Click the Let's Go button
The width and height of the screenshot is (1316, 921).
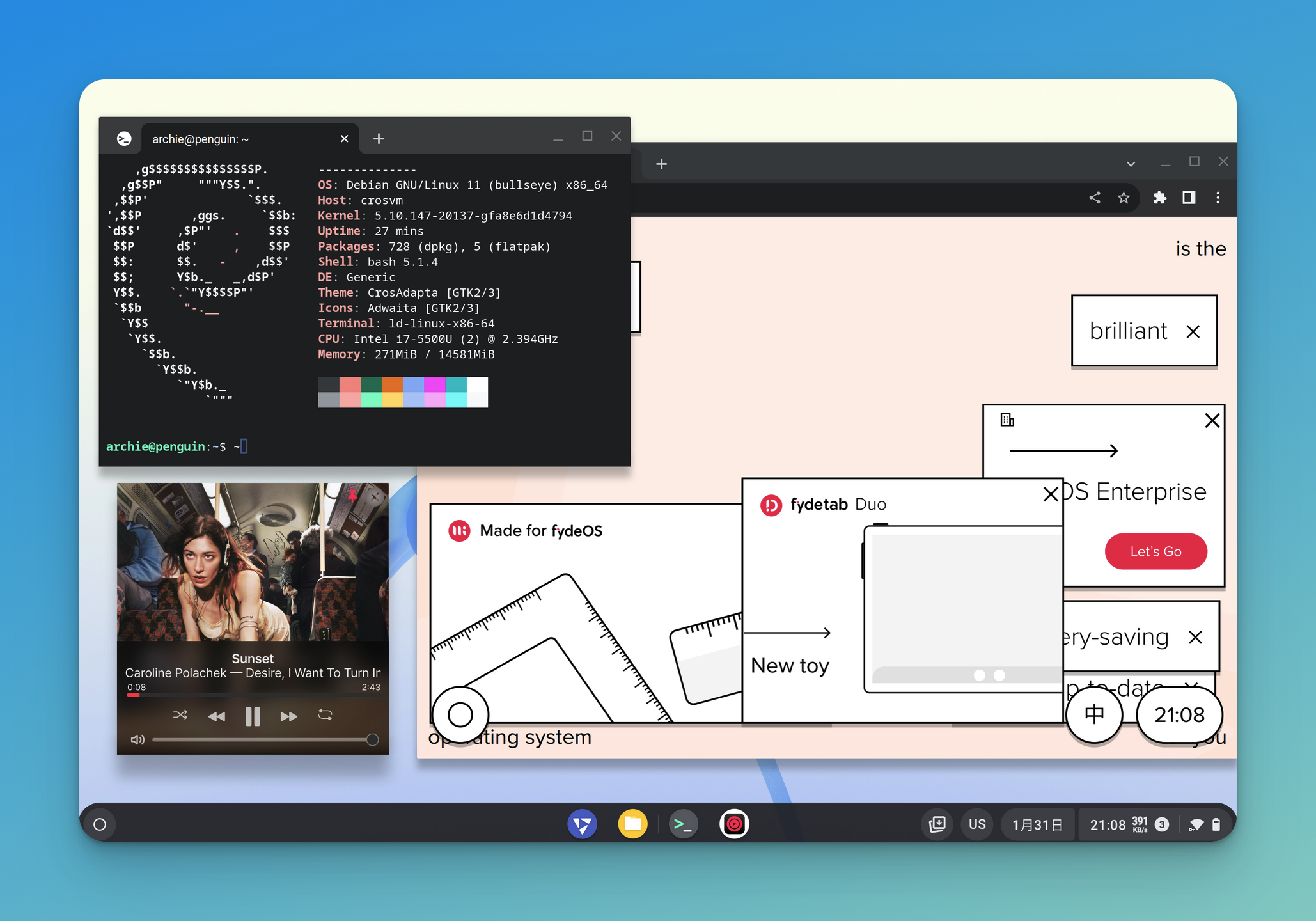[x=1155, y=551]
